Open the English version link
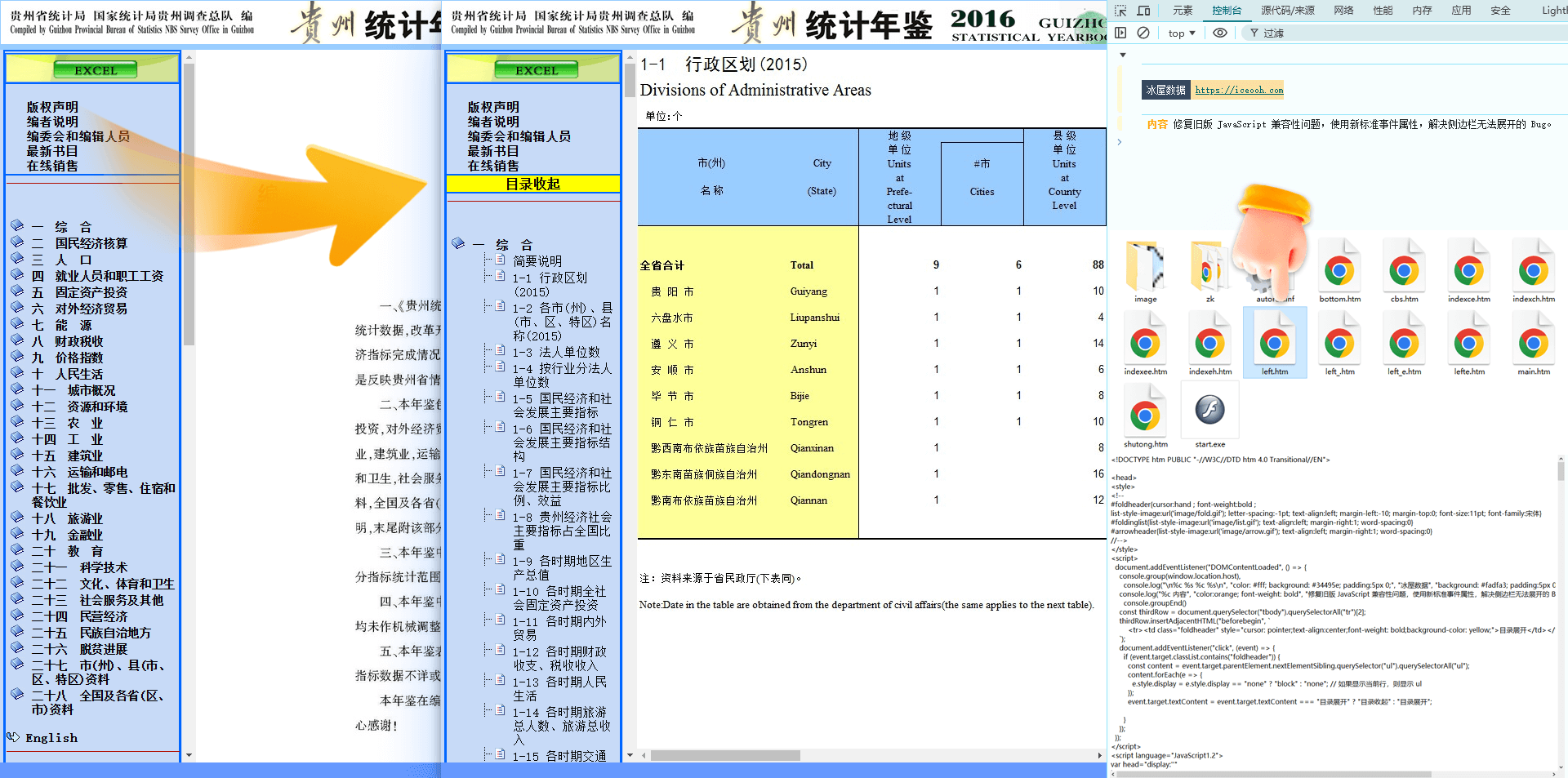The width and height of the screenshot is (1568, 778). pyautogui.click(x=51, y=738)
